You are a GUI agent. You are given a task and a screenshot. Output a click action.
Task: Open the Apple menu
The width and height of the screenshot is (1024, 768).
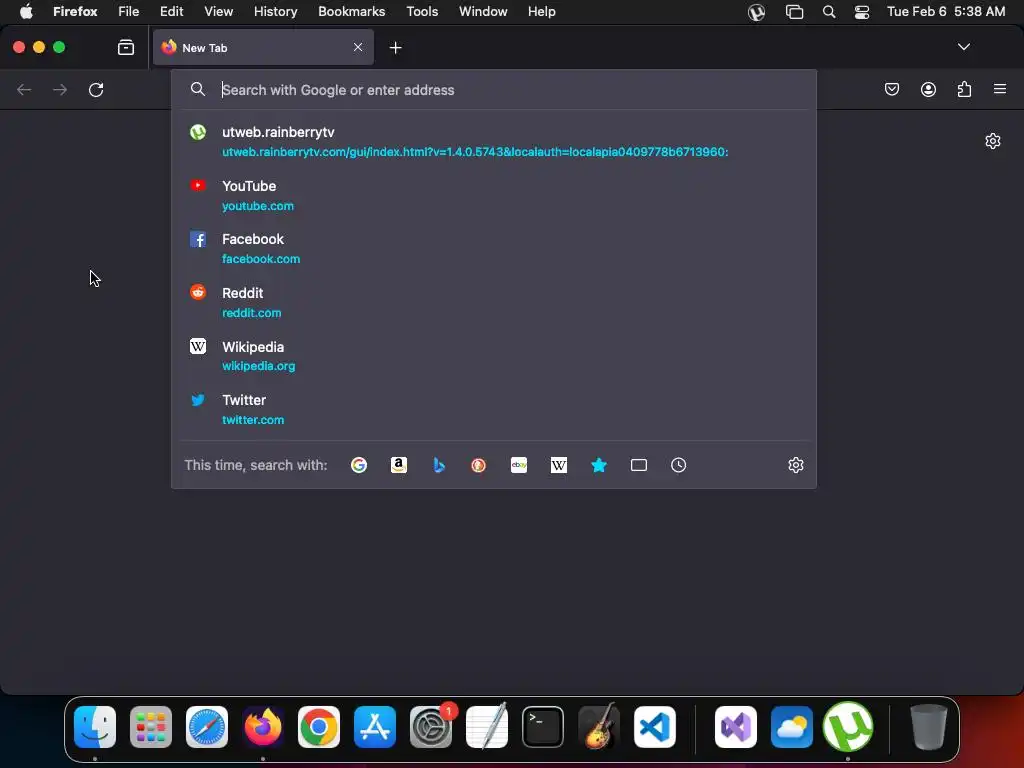pyautogui.click(x=26, y=12)
